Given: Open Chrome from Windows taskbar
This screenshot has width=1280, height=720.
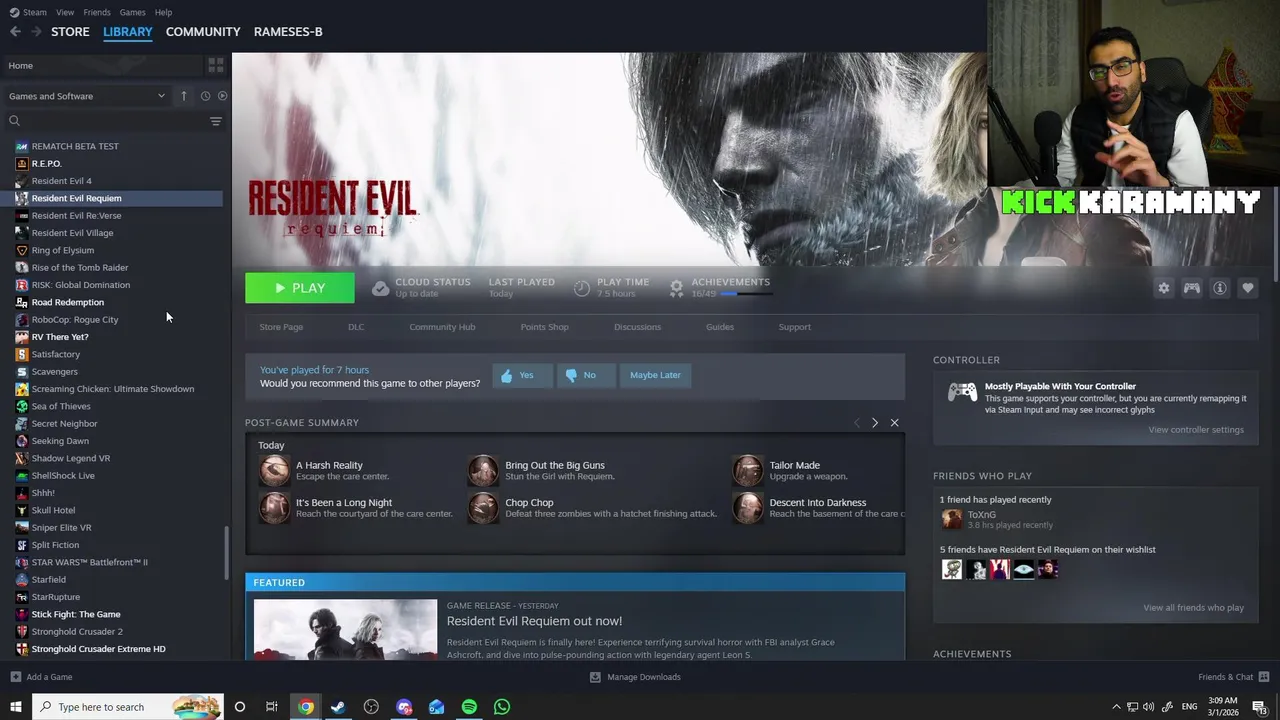Looking at the screenshot, I should tap(306, 707).
